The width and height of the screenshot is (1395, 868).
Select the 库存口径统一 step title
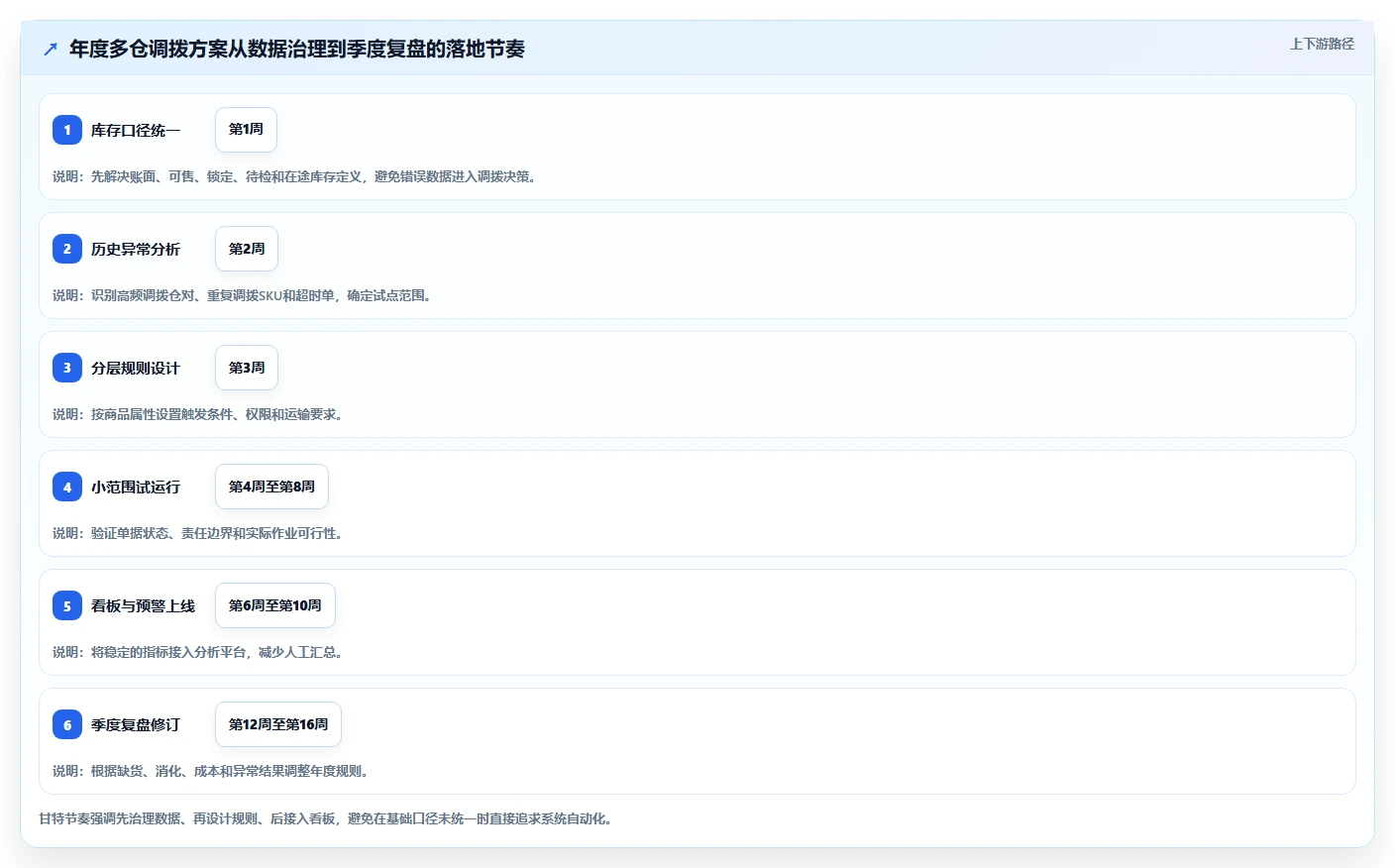click(136, 130)
